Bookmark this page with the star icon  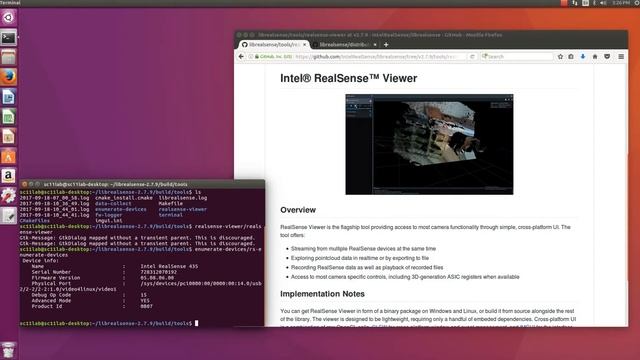(560, 57)
